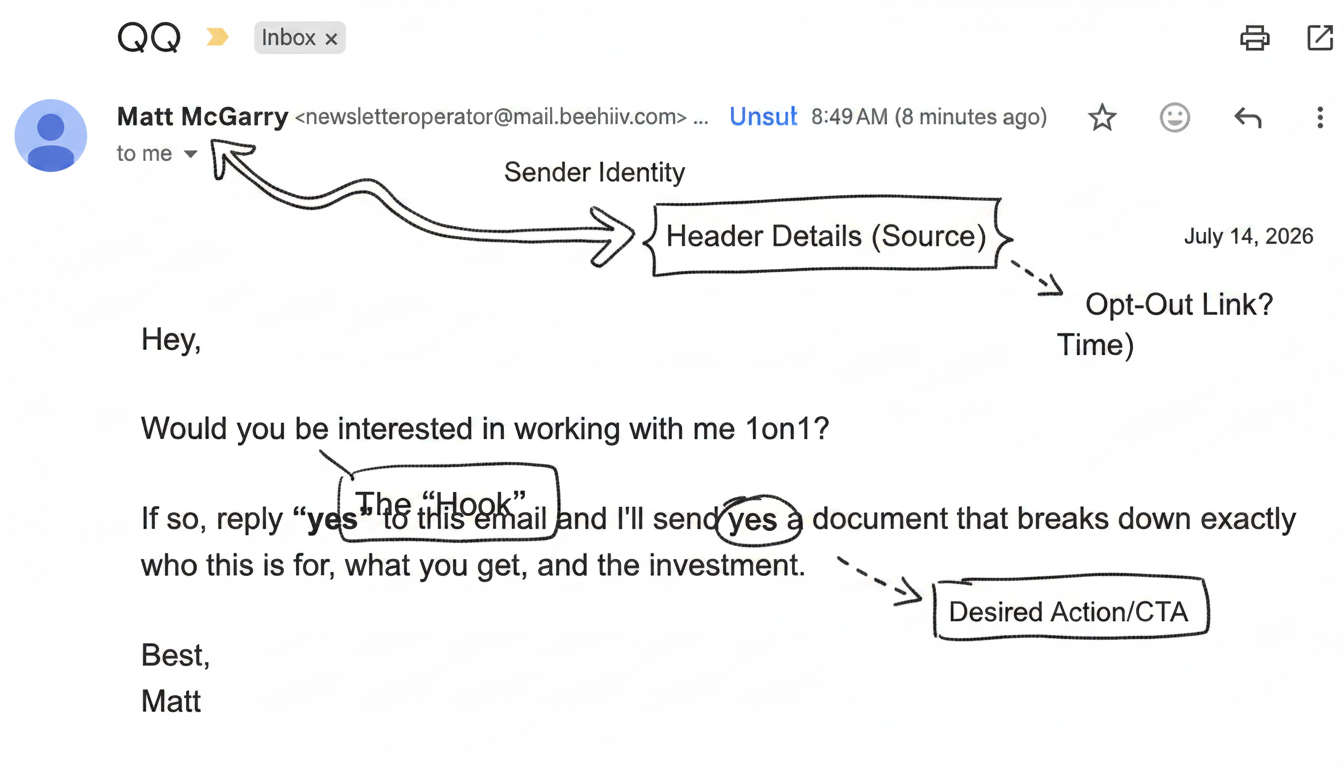This screenshot has height=768, width=1344.
Task: Click the Desired Action/CTA annotation box
Action: pyautogui.click(x=1069, y=610)
